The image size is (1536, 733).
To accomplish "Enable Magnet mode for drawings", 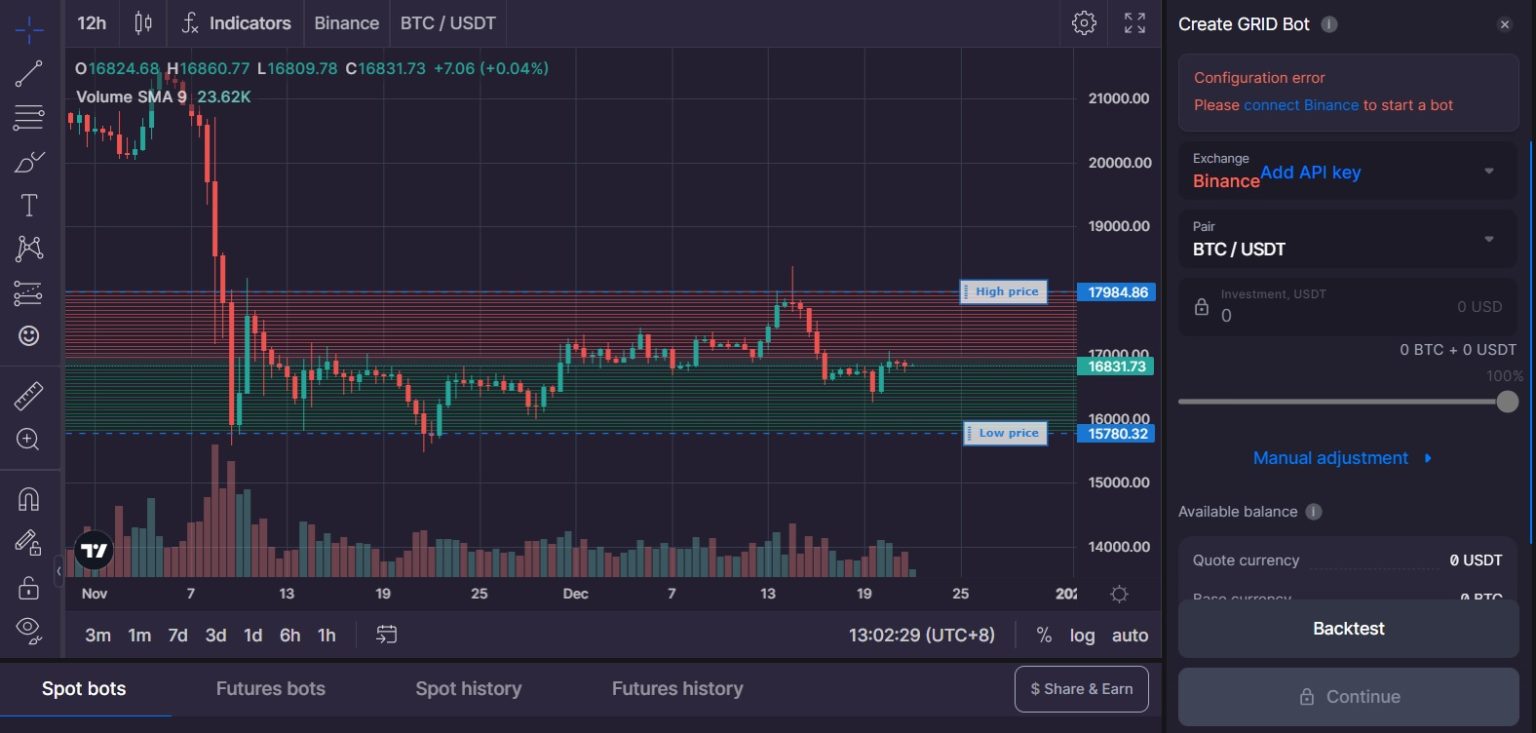I will point(28,498).
